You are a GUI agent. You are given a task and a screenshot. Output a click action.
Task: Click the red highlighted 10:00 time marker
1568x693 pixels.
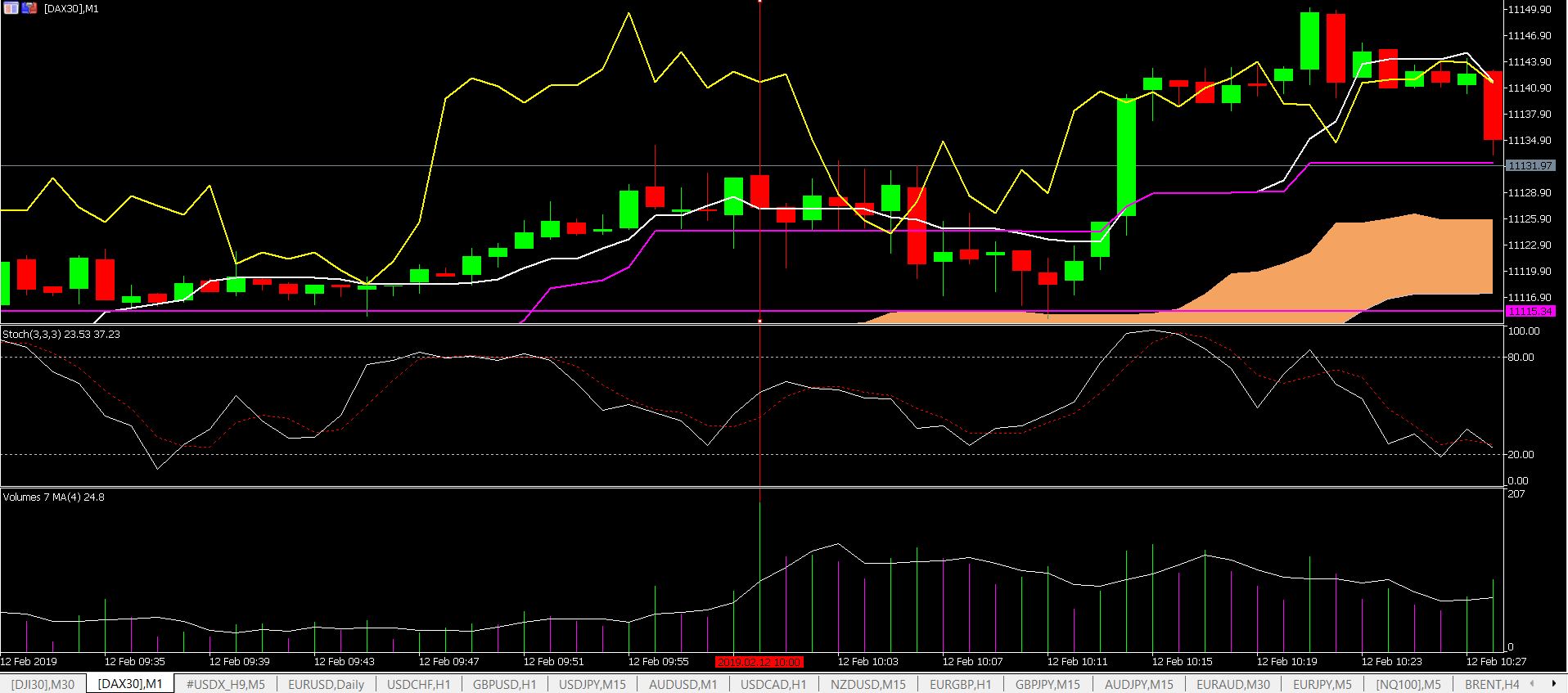pos(759,661)
